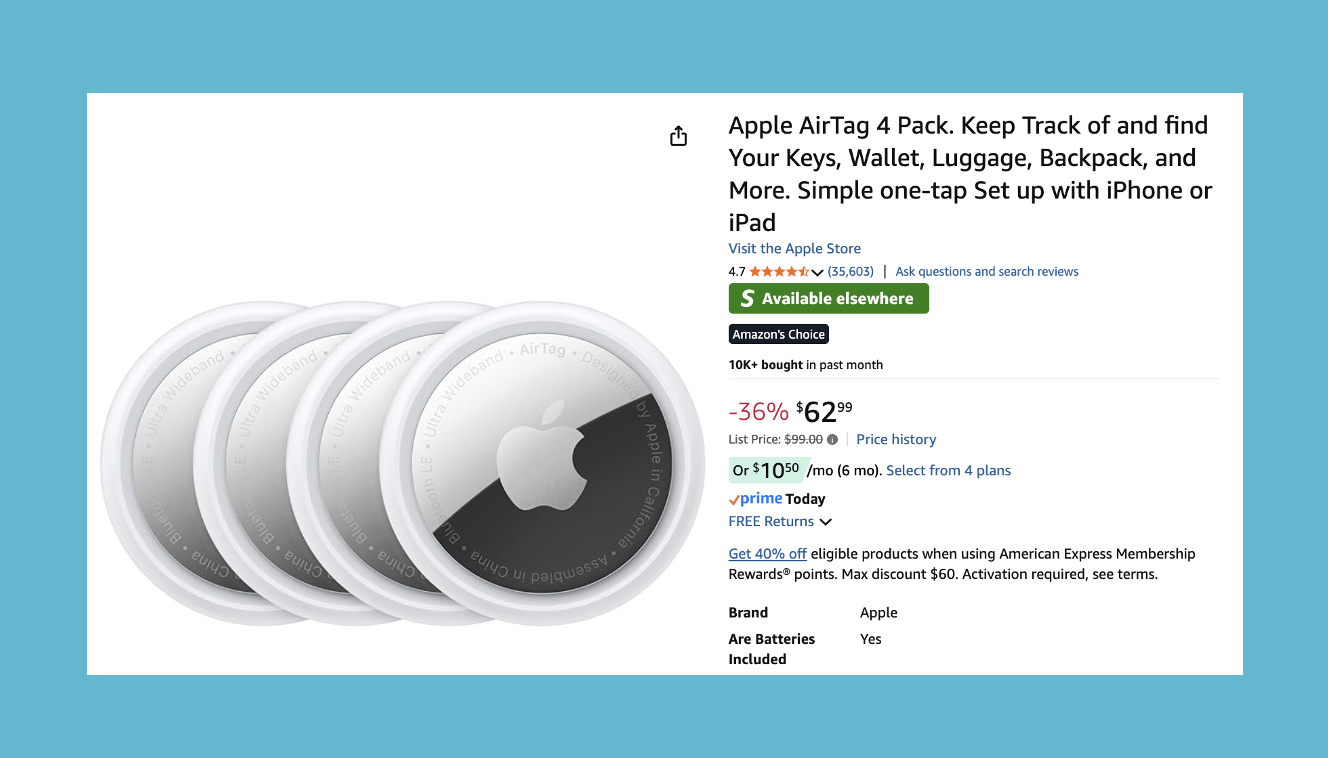The image size is (1328, 758).
Task: Choose Select from 4 plans link
Action: (948, 470)
